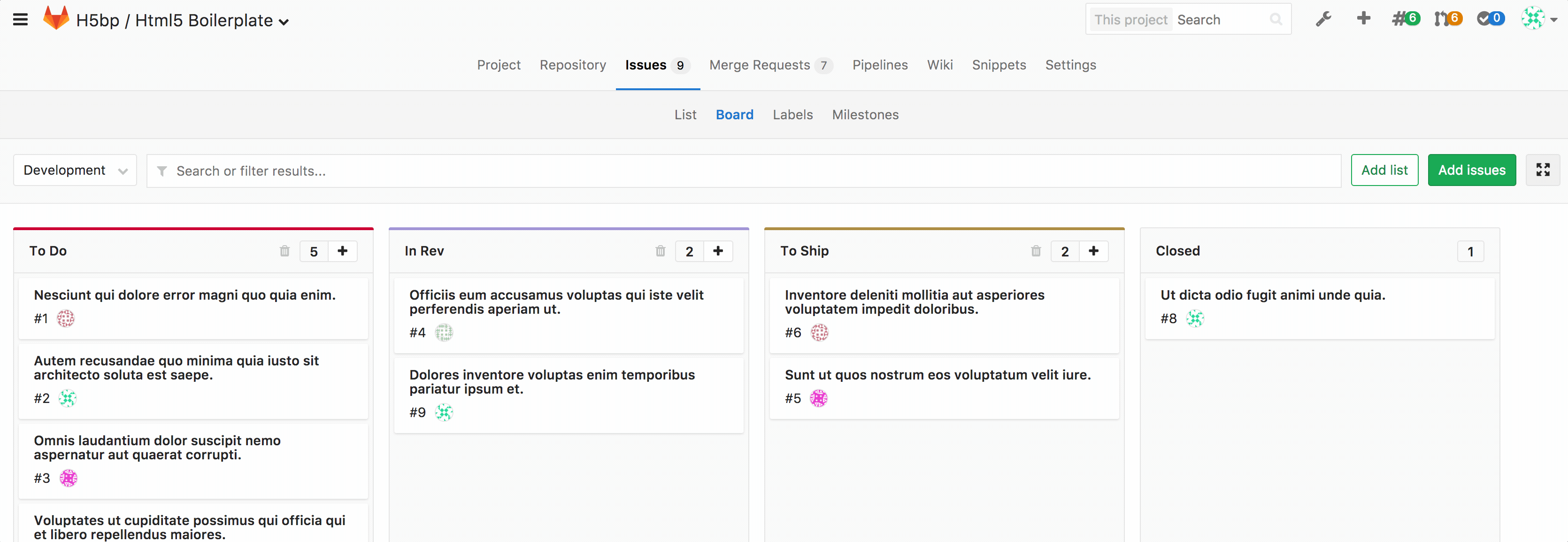Delete the To Ship list via trash icon
The height and width of the screenshot is (542, 1568).
pos(1035,251)
